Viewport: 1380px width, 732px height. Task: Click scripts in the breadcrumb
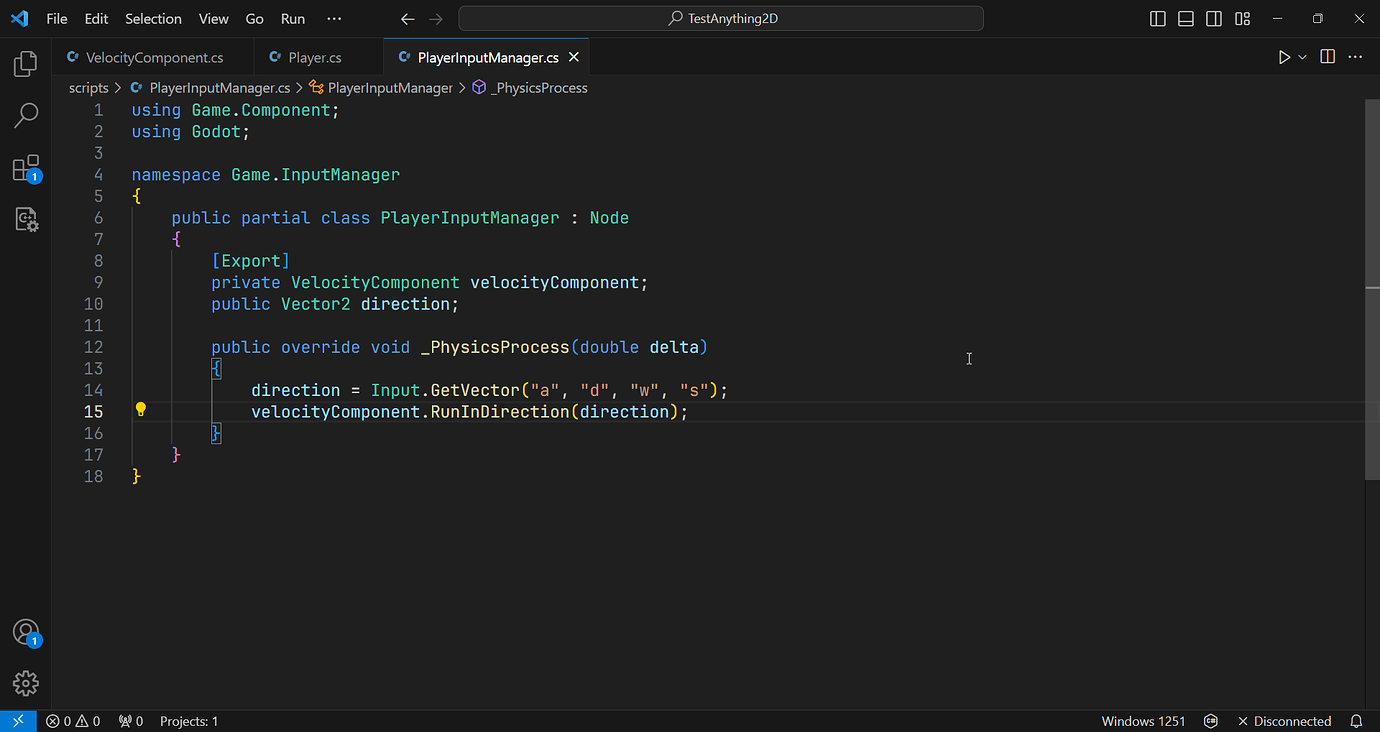click(x=88, y=88)
